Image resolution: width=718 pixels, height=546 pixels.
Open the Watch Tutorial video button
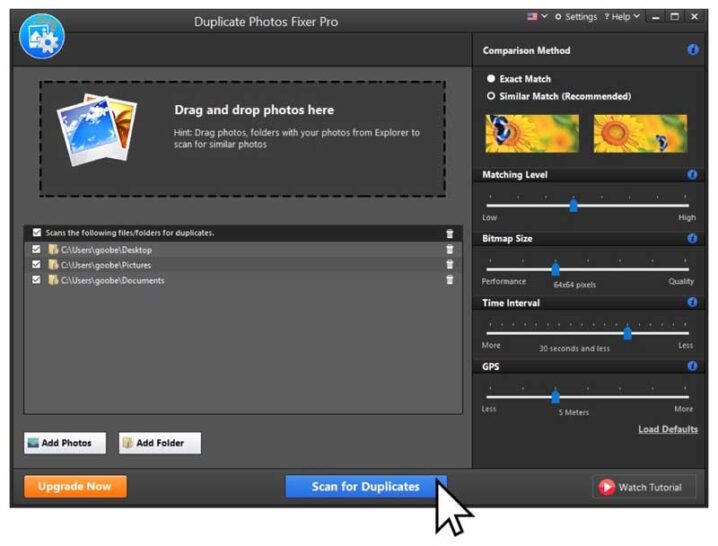645,487
